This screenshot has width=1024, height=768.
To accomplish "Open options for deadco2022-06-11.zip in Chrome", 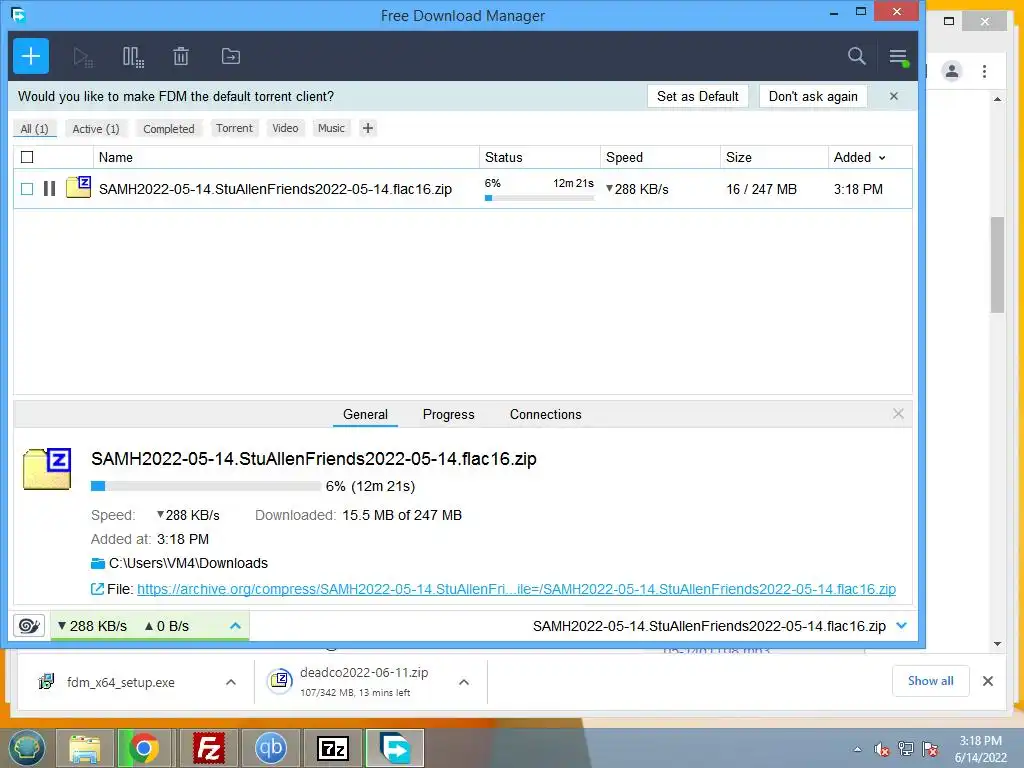I will [x=464, y=682].
